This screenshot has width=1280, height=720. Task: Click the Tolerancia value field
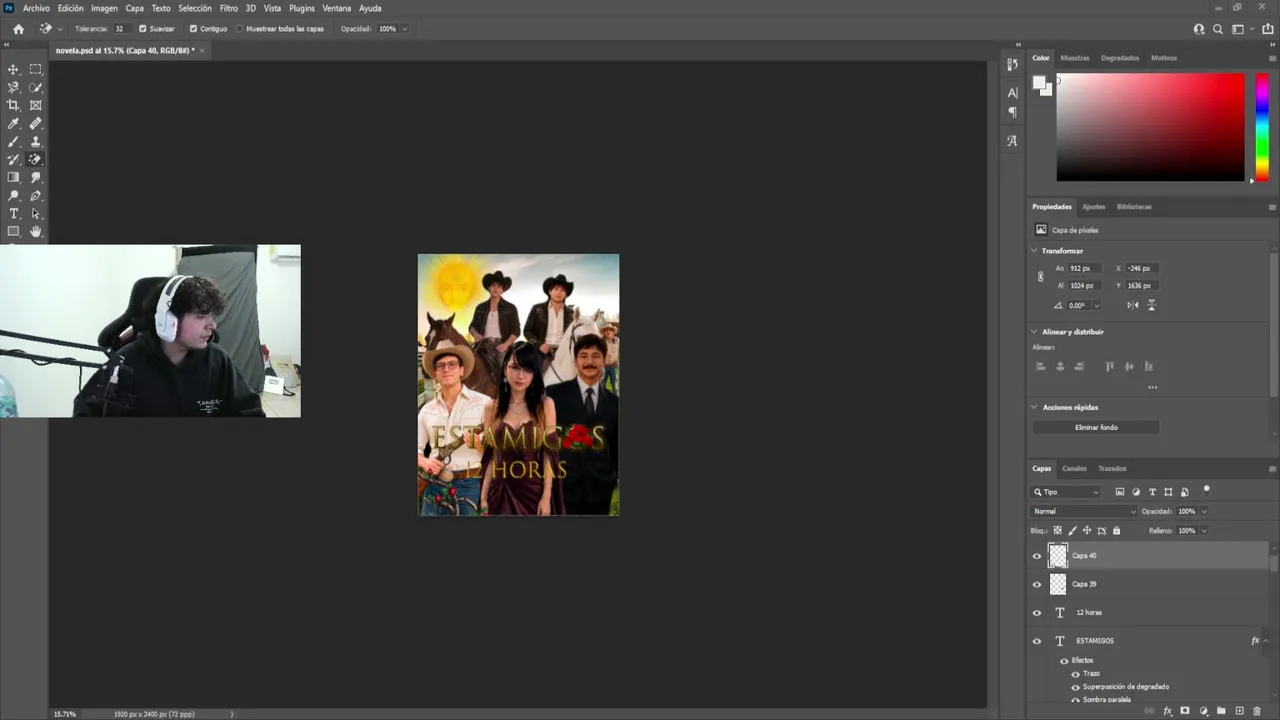pyautogui.click(x=120, y=29)
